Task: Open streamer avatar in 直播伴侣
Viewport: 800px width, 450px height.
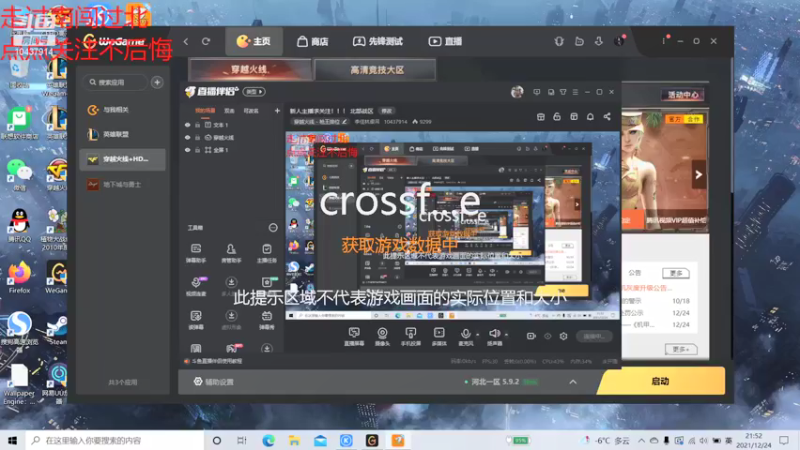Action: click(517, 92)
